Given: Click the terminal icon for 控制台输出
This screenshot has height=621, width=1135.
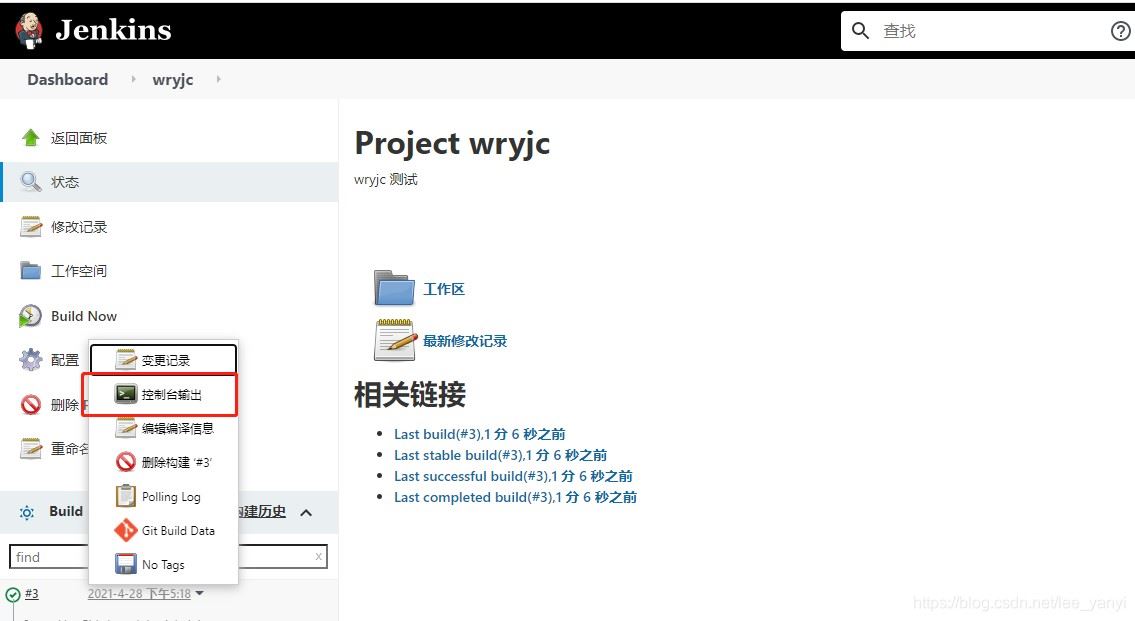Looking at the screenshot, I should (126, 394).
